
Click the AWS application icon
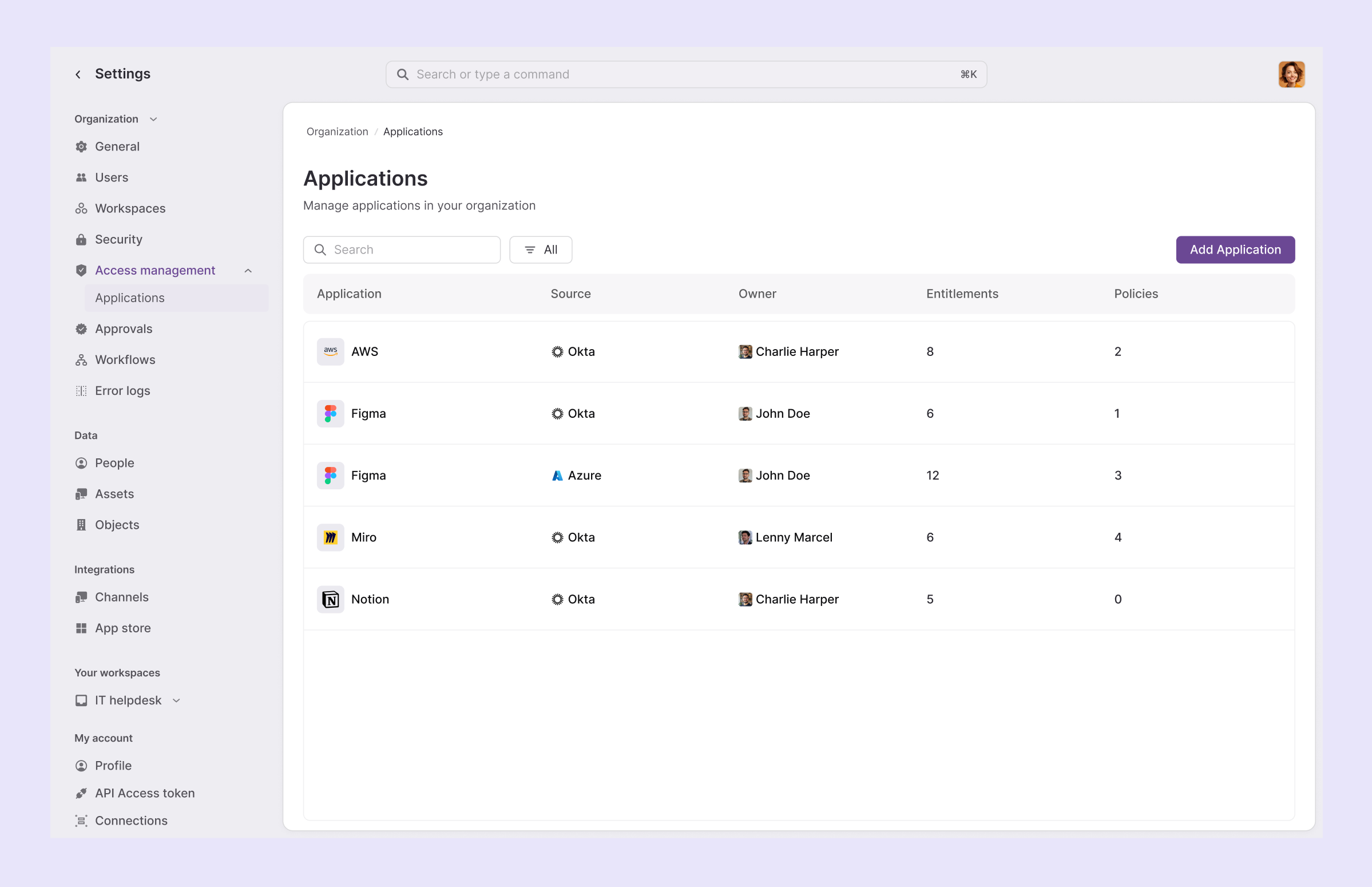(330, 351)
